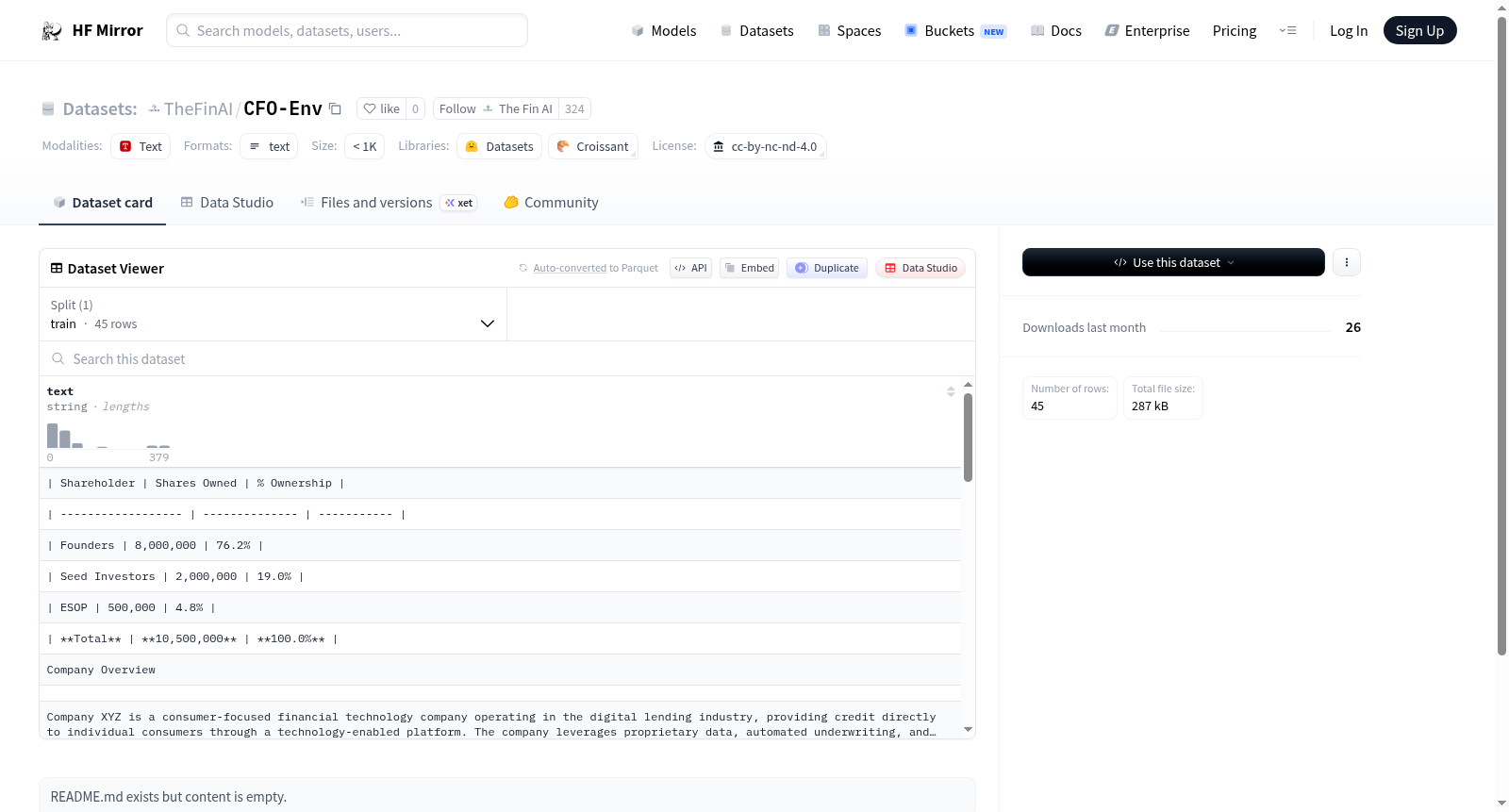This screenshot has height=812, width=1509.
Task: Open the Pricing page
Action: [1235, 31]
